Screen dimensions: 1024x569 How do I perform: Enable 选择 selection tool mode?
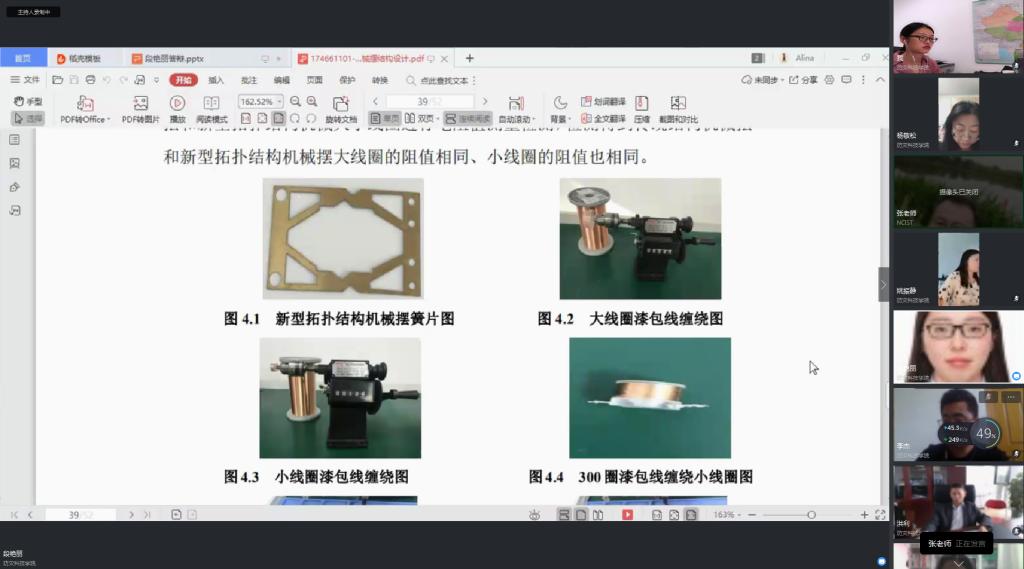point(27,118)
